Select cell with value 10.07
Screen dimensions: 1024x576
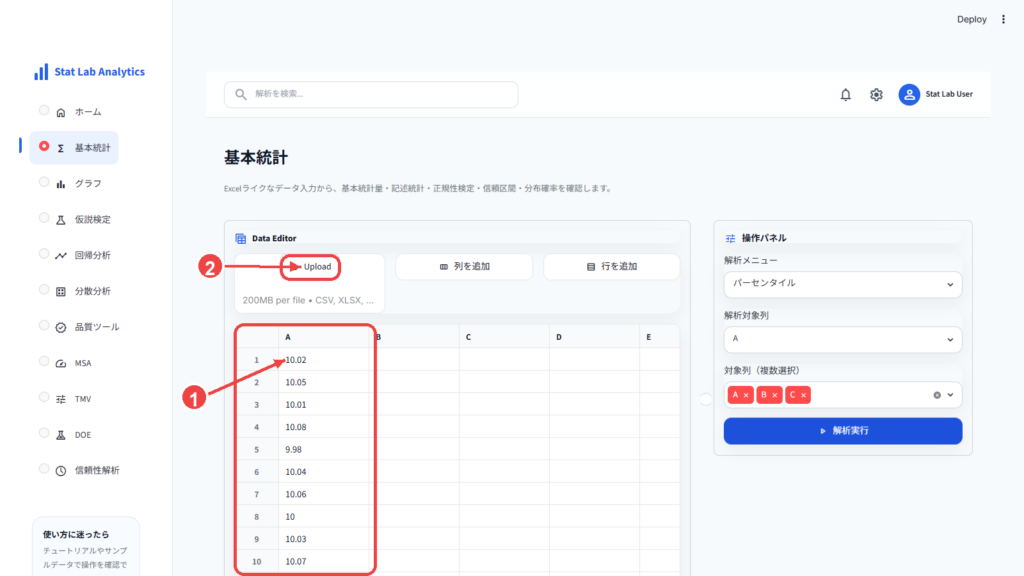(x=324, y=562)
